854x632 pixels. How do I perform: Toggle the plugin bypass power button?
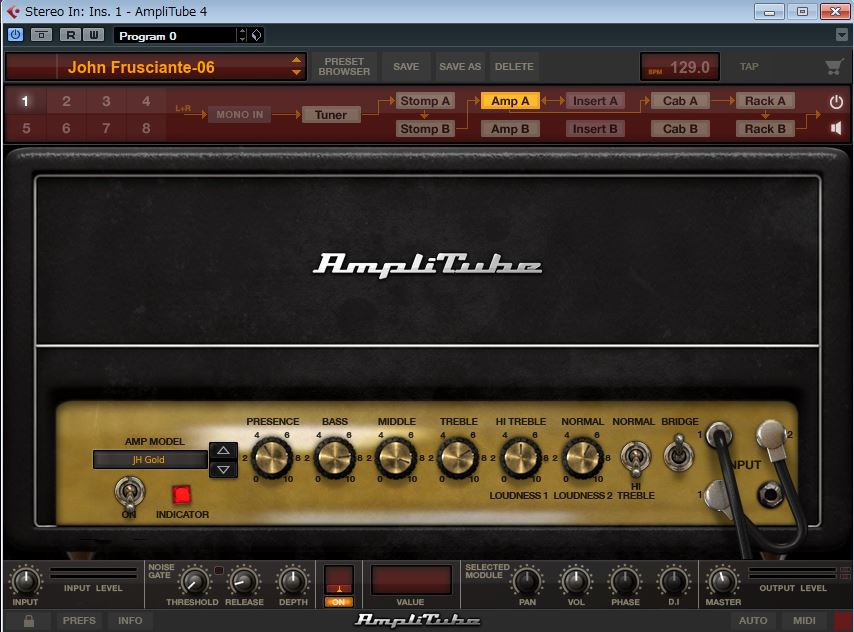pos(15,35)
